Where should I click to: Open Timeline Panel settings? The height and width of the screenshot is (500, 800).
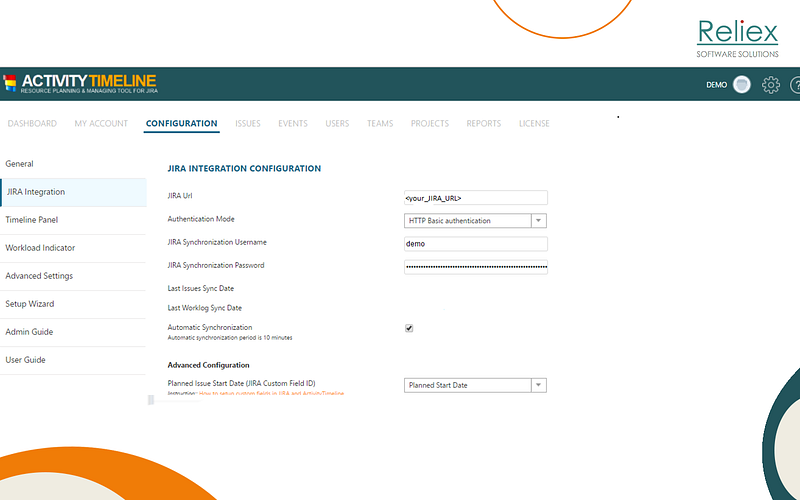[x=73, y=220]
